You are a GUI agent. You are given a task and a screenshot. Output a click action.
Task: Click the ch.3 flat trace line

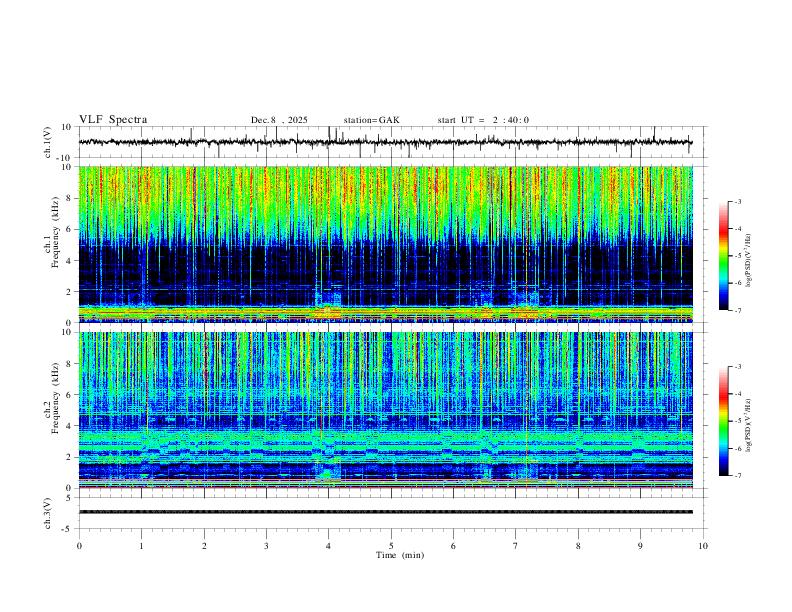coord(385,512)
